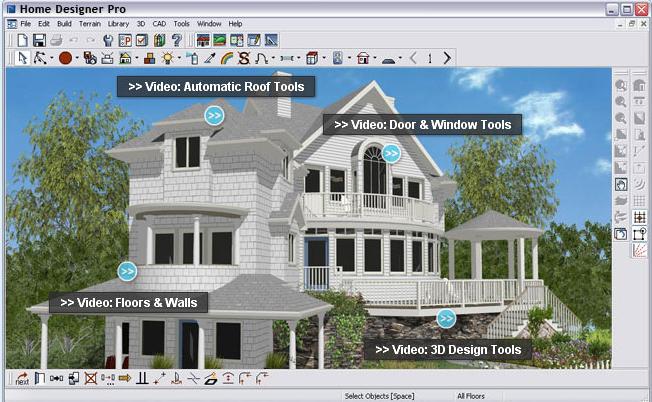Open the dropdown arrow beside the dome shape tool
Image resolution: width=652 pixels, height=402 pixels.
click(400, 58)
